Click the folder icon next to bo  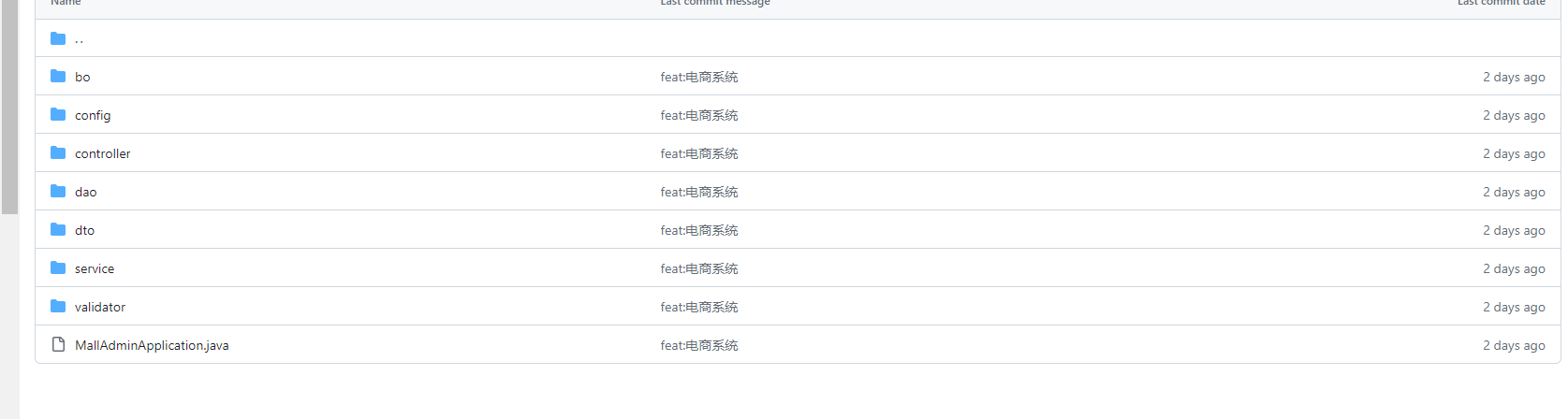58,76
